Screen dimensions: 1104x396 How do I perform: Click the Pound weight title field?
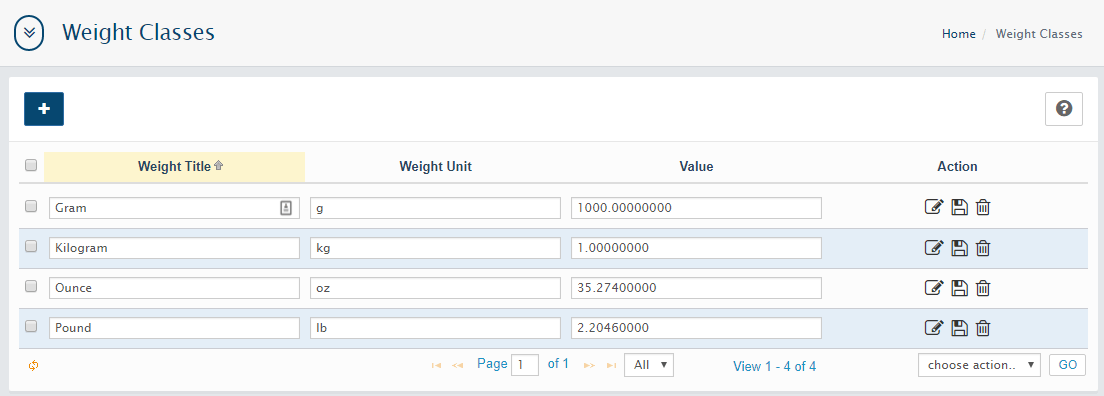pos(175,328)
